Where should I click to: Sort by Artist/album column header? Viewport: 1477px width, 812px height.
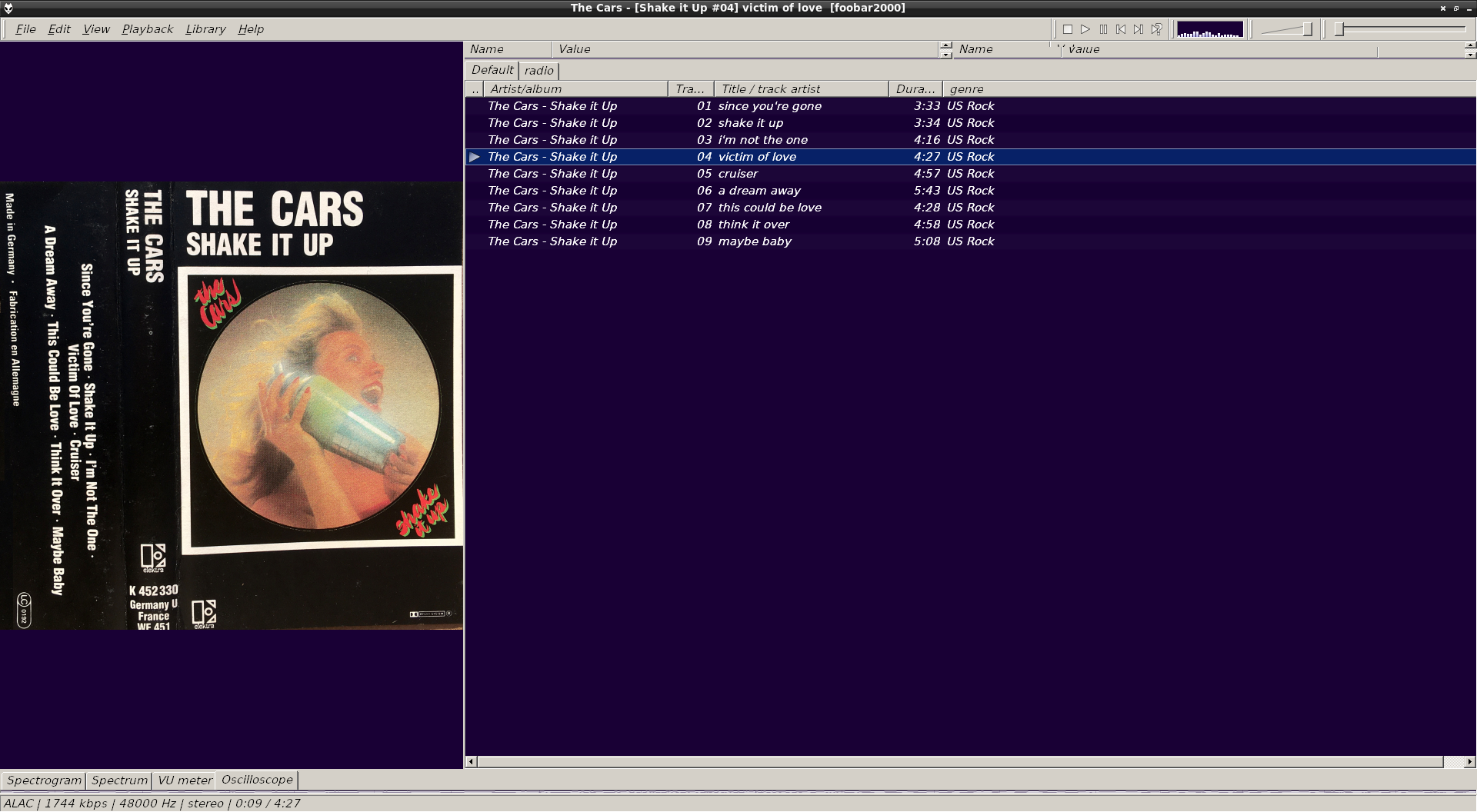[575, 89]
